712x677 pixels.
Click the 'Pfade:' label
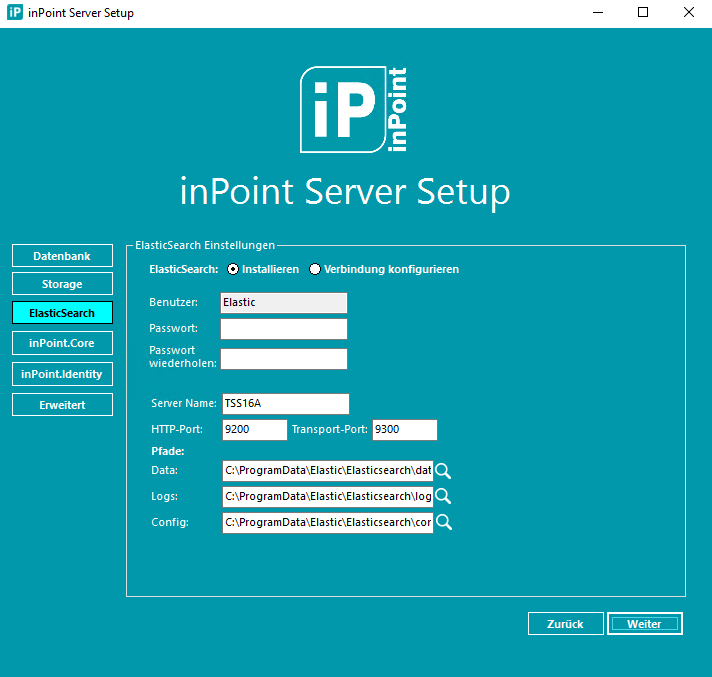(x=168, y=451)
